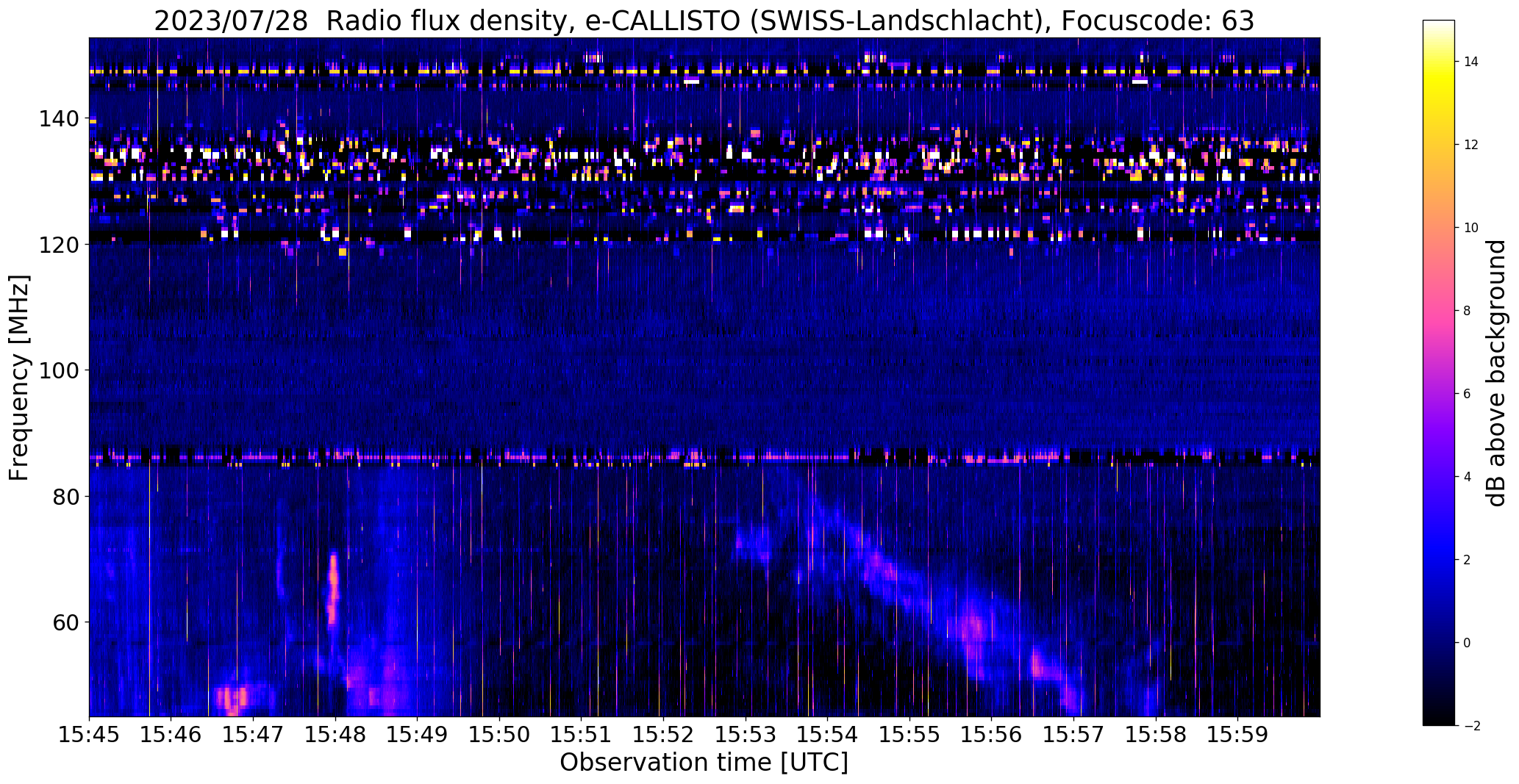Click the 15:58 time tick label
1519x784 pixels.
[1156, 735]
